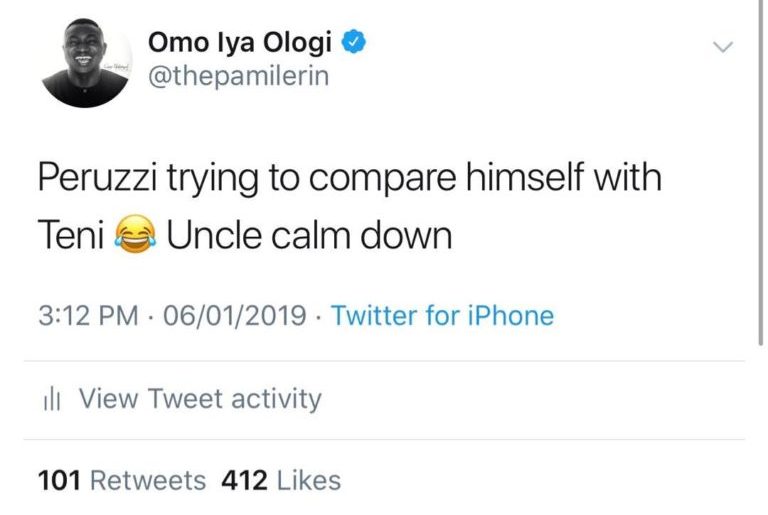Open the @thepamilerin handle
768x515 pixels.
pos(238,76)
